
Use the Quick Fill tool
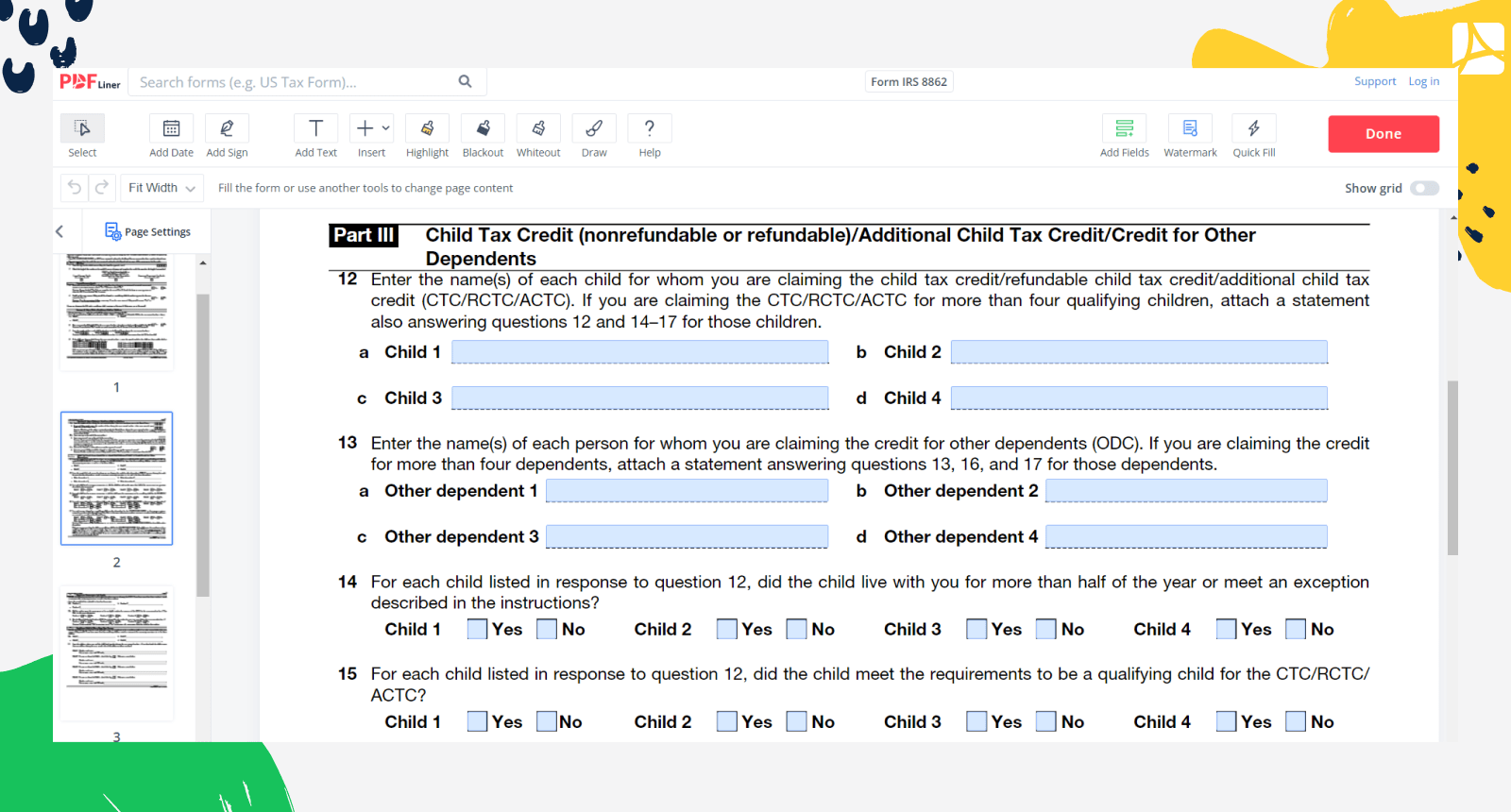[1253, 129]
